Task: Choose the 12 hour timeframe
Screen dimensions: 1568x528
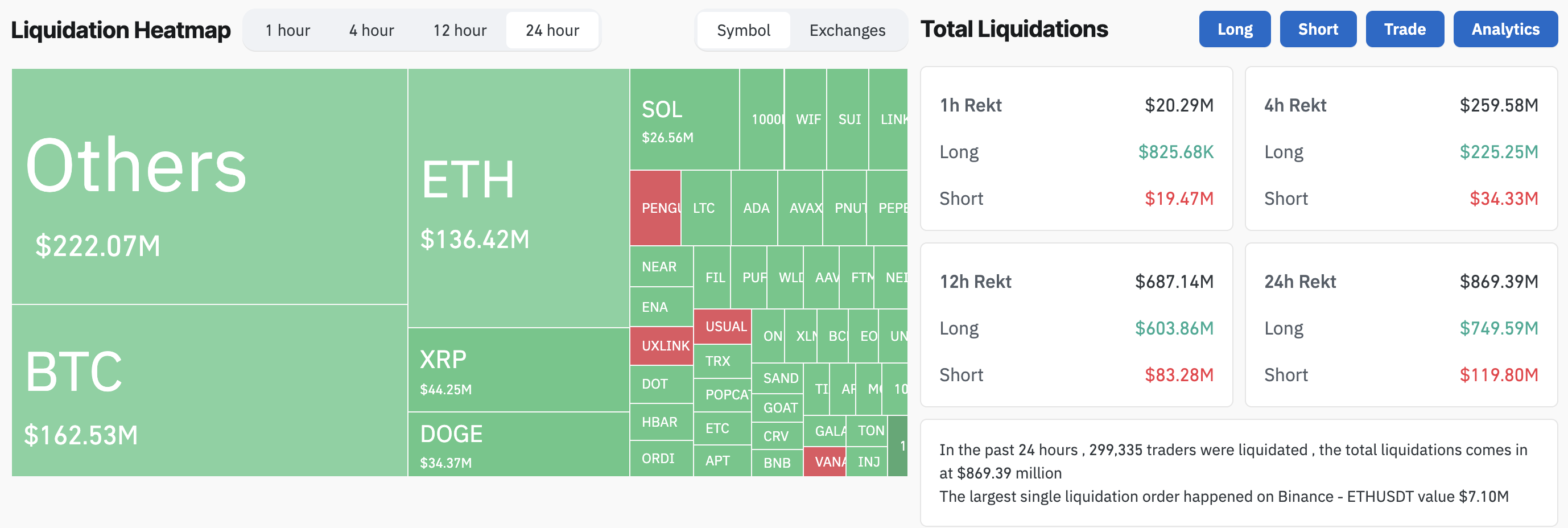Action: 460,30
